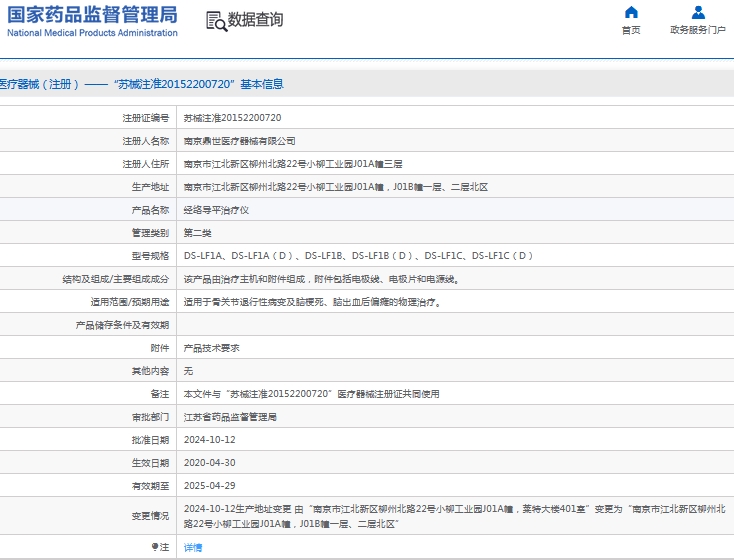This screenshot has height=560, width=734.
Task: Click the 备注 remark text
Action: tap(311, 394)
